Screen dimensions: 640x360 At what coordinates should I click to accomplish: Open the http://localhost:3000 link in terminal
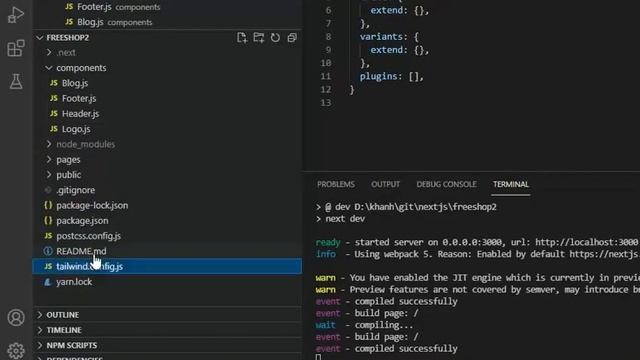(586, 242)
